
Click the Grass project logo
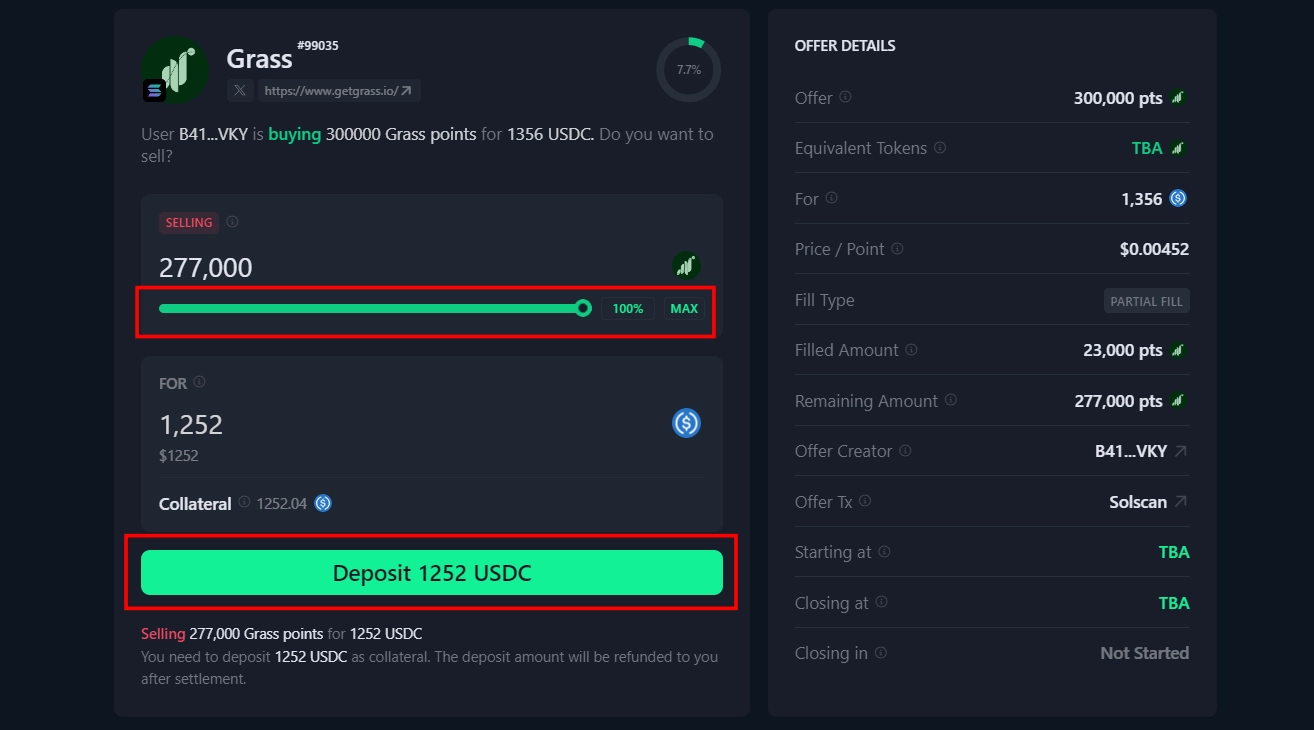(176, 70)
